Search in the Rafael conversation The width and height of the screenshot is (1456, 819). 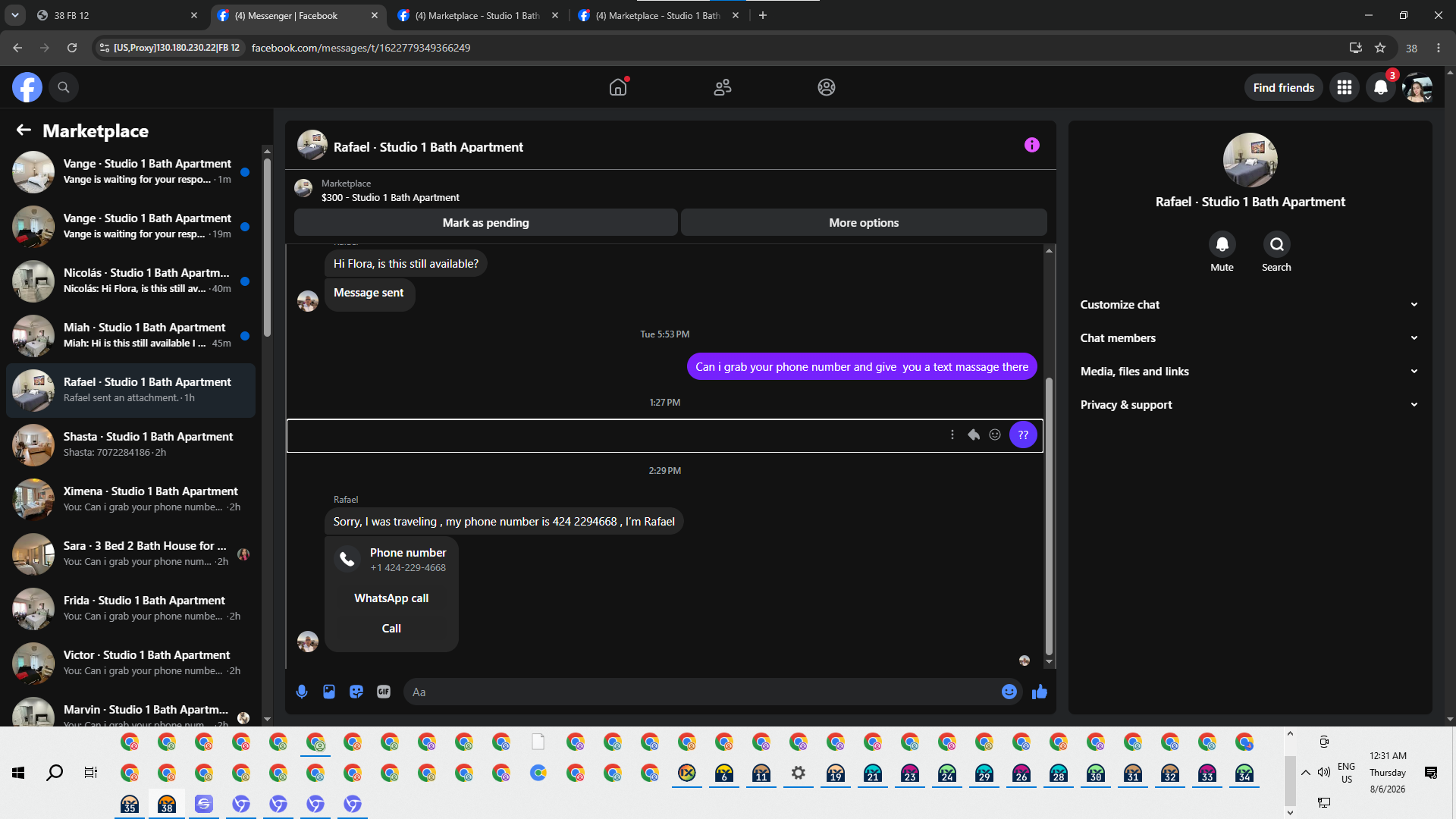point(1277,244)
